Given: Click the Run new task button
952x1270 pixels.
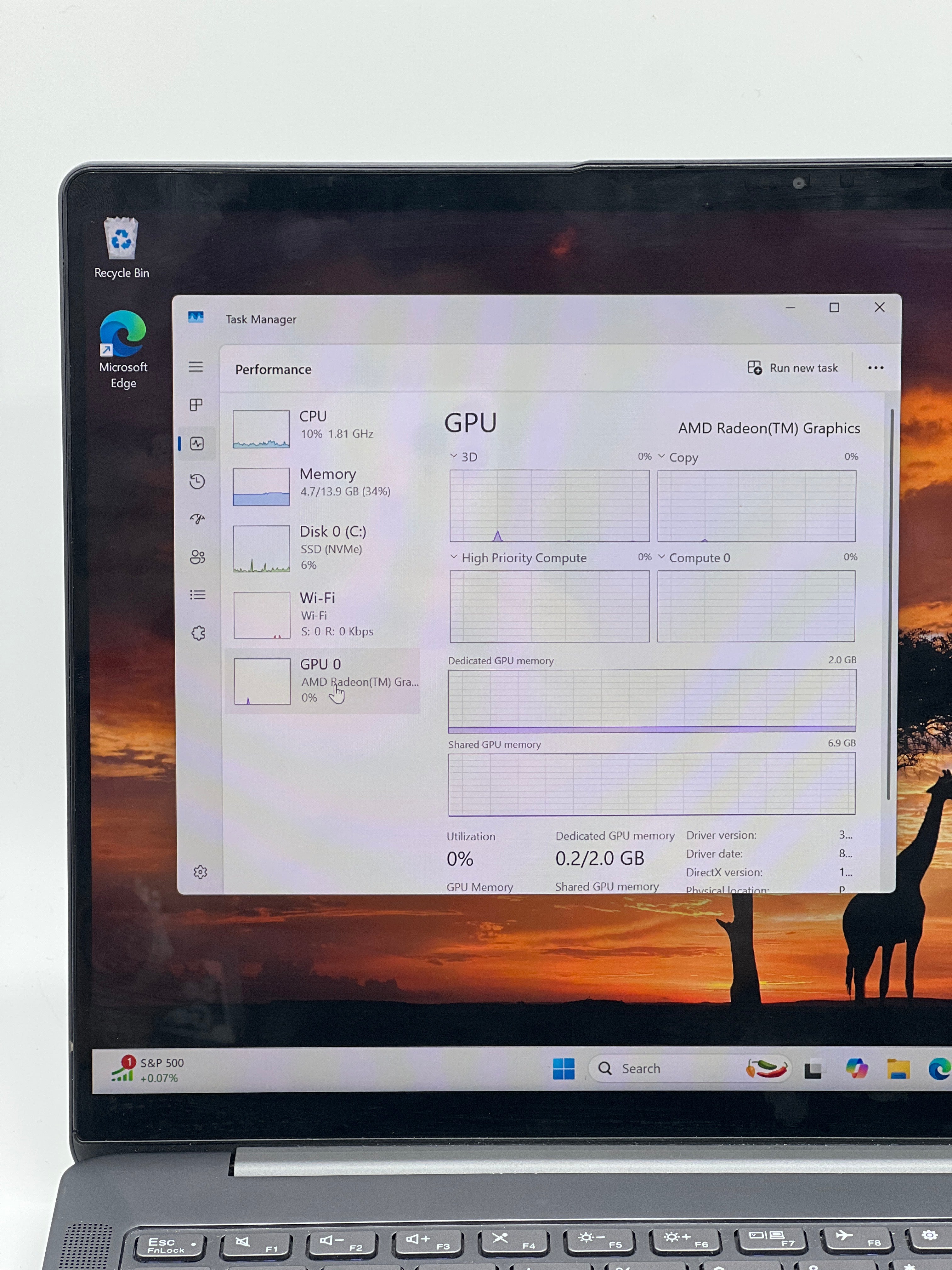Looking at the screenshot, I should click(792, 368).
